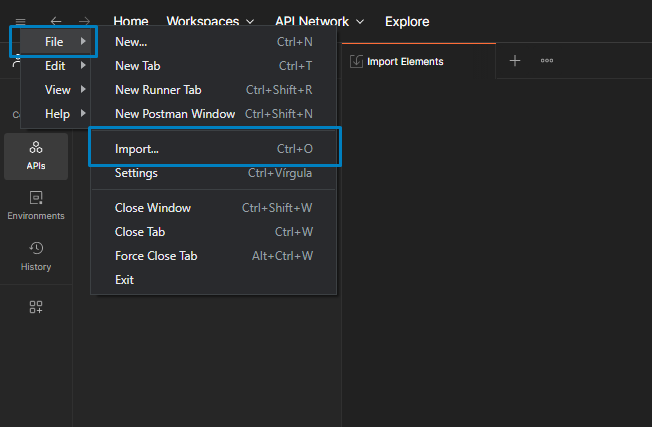Select Close Tab menu entry

[213, 232]
